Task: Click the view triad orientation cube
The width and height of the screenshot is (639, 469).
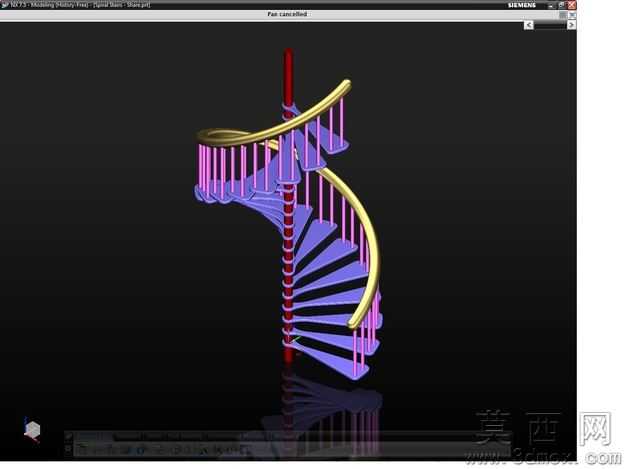Action: [x=32, y=429]
